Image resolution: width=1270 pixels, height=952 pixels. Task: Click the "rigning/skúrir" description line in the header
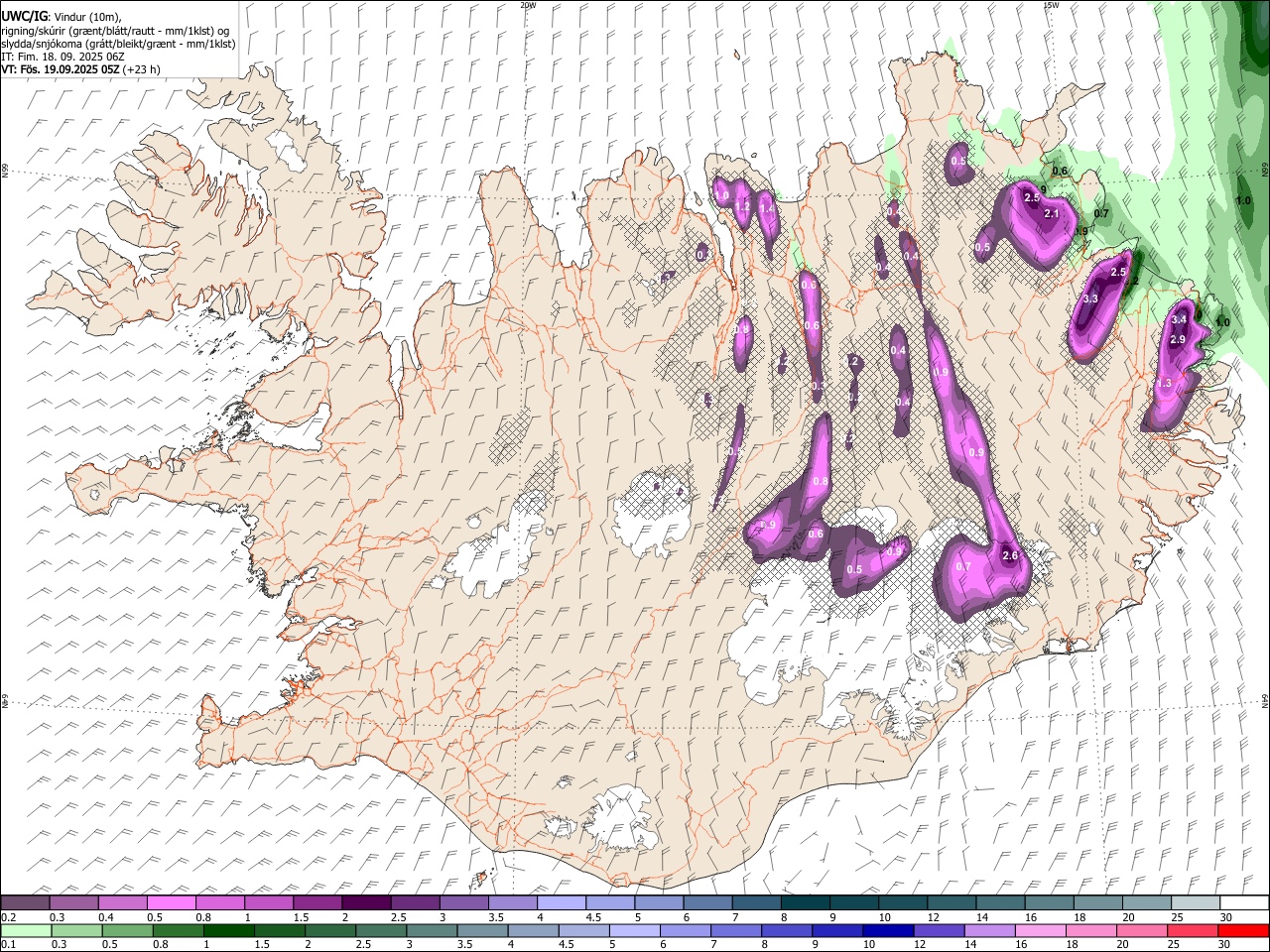tap(115, 31)
